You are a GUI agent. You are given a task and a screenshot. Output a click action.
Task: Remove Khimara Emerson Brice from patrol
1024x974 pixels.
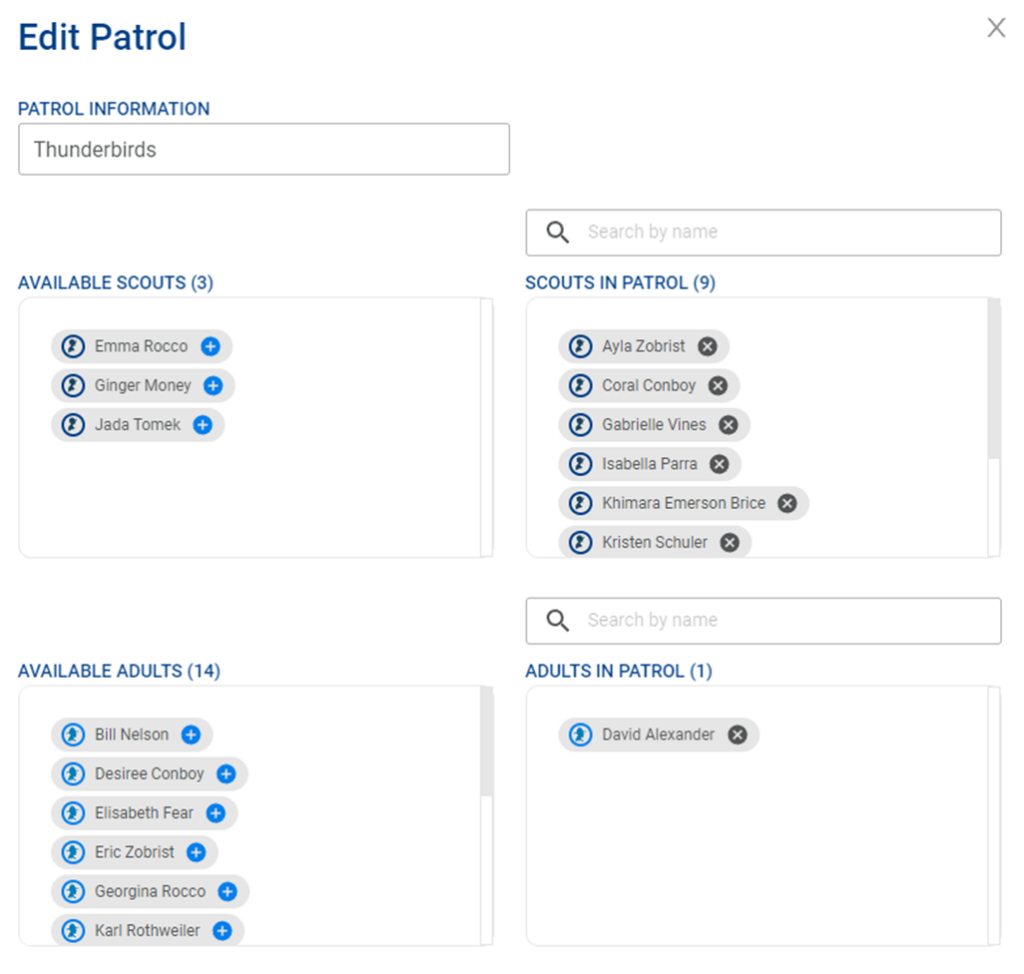787,503
